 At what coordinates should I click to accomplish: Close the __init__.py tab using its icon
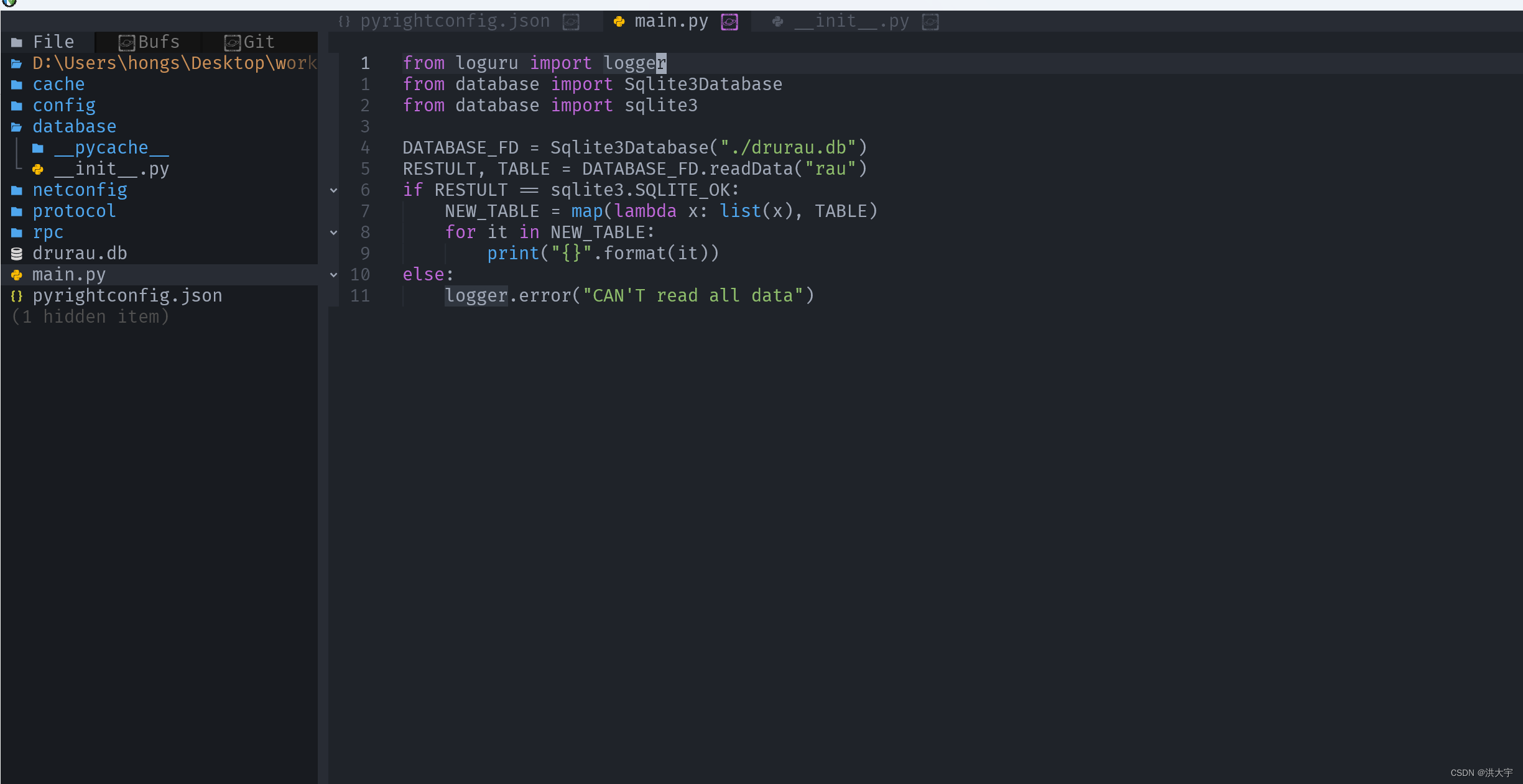click(x=930, y=22)
